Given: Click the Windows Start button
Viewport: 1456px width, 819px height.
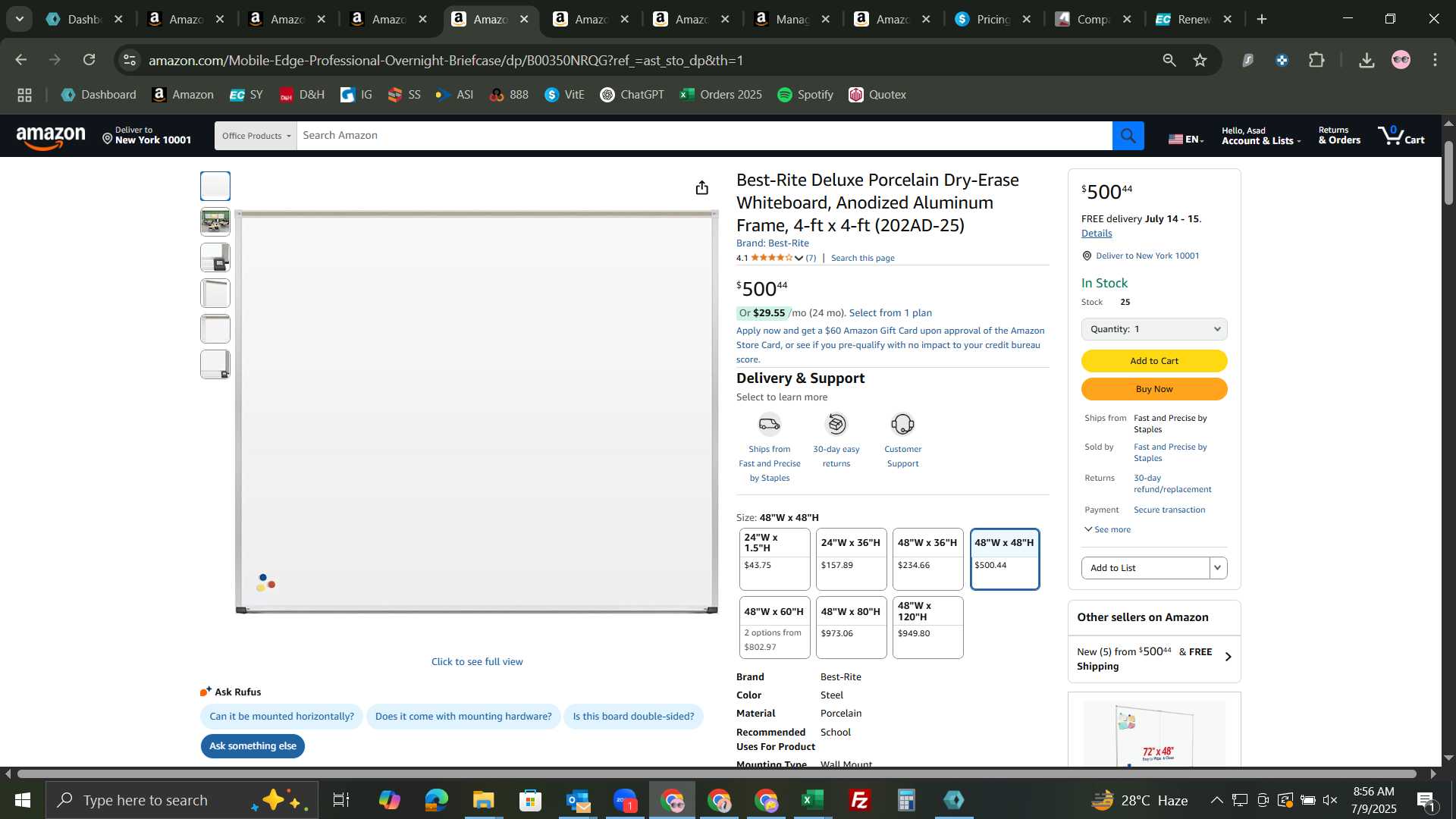Looking at the screenshot, I should [22, 800].
